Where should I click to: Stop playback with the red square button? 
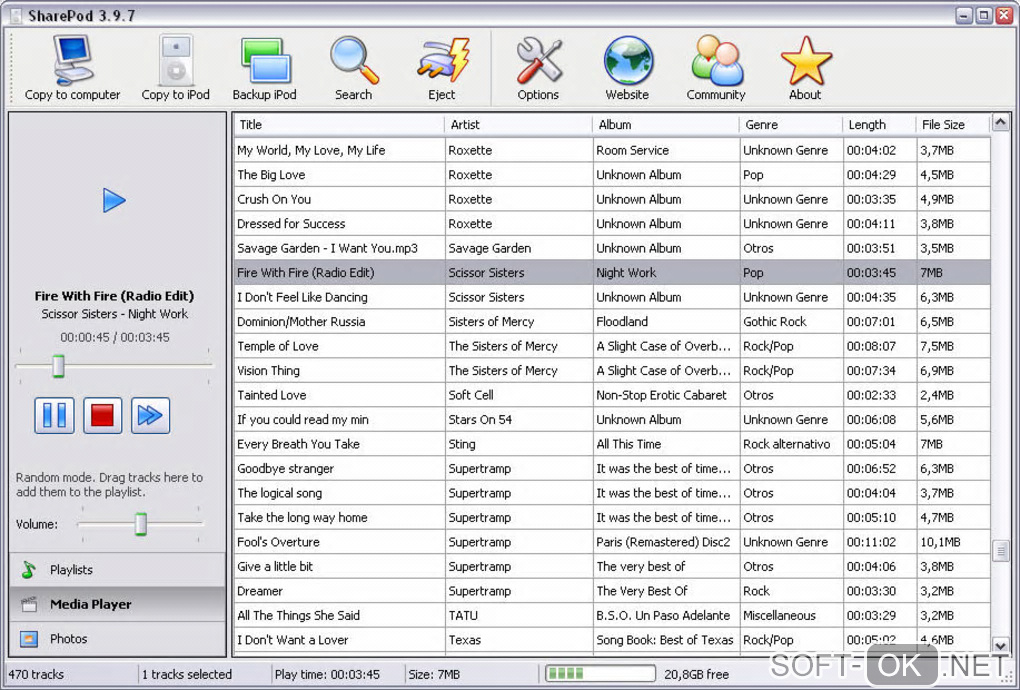coord(103,415)
